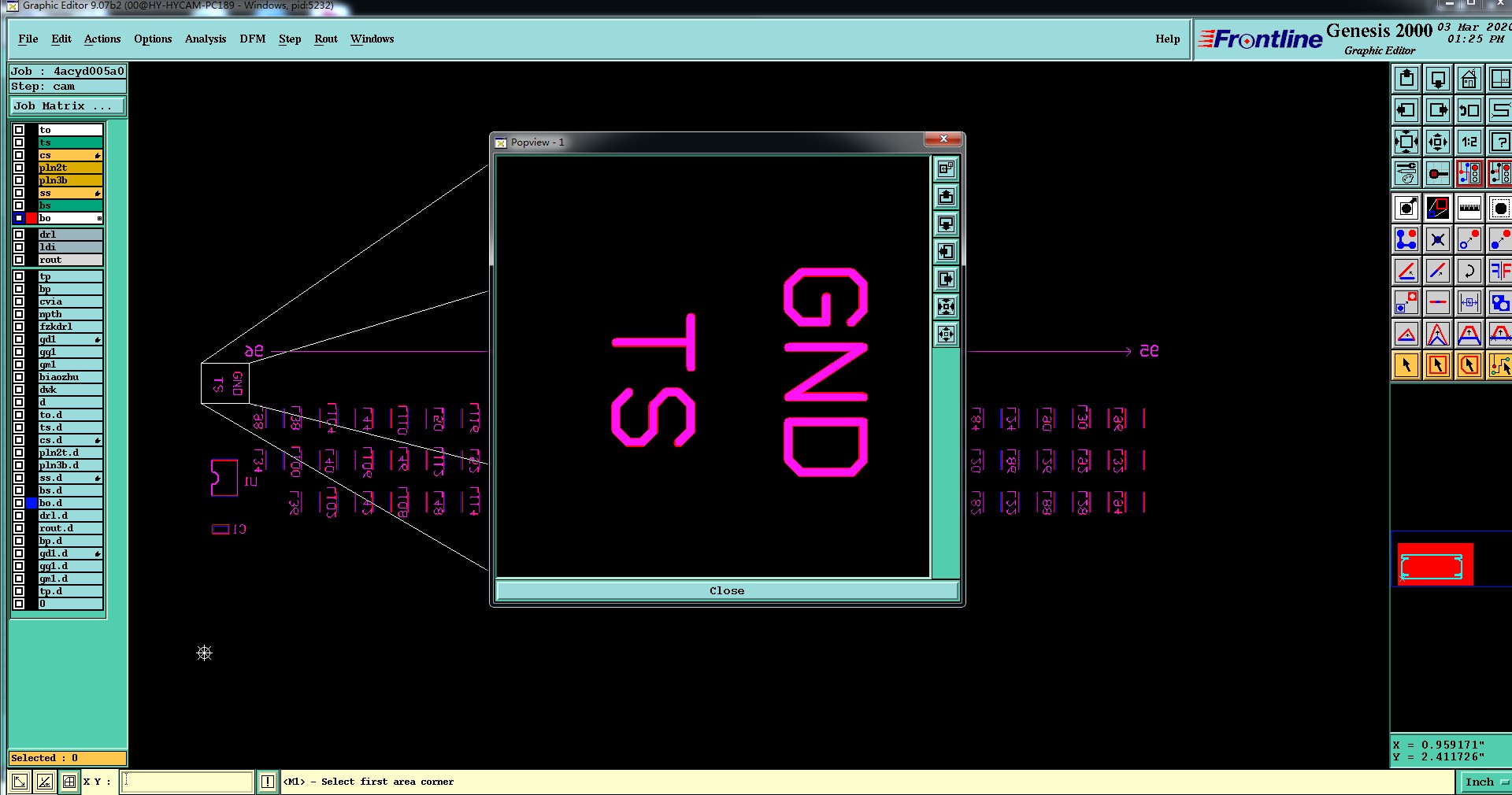Select layer row 'fzkdrl'
Image resolution: width=1512 pixels, height=795 pixels.
70,327
